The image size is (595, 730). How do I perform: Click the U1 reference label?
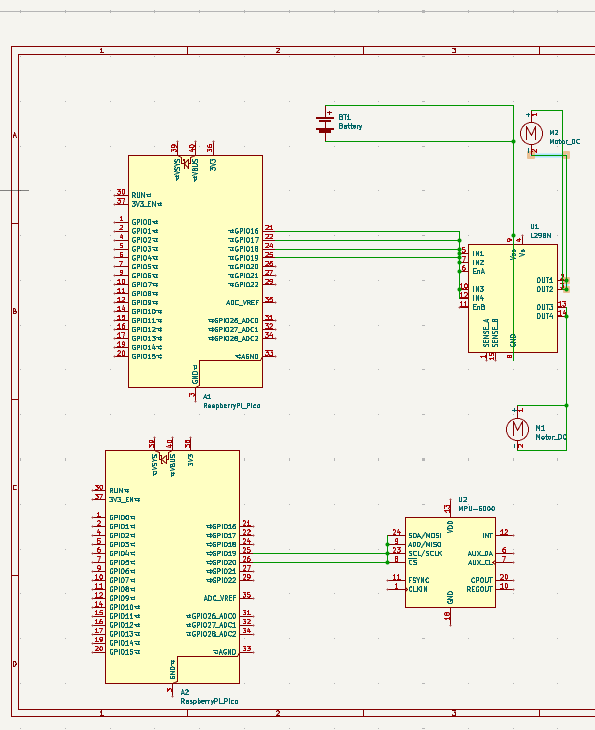(x=534, y=227)
